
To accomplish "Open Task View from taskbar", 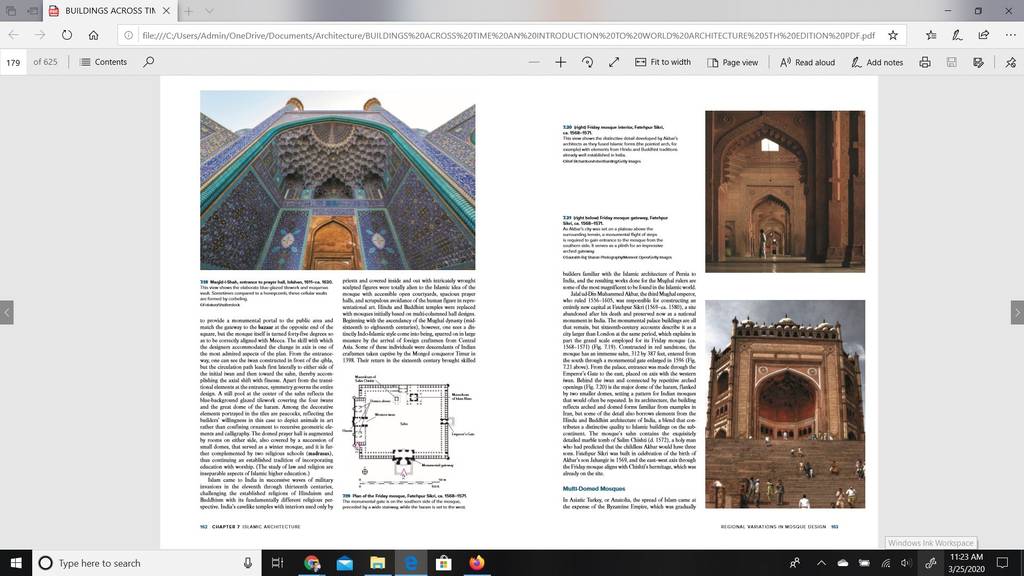I will 277,563.
